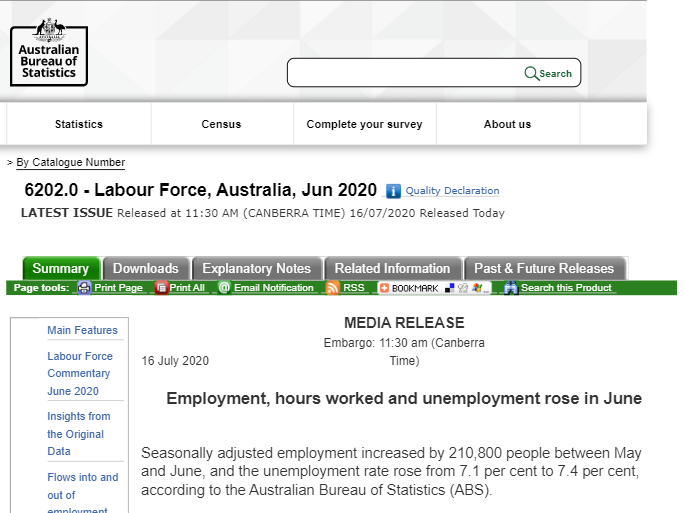Image resolution: width=684 pixels, height=513 pixels.
Task: Open the Statistics menu
Action: 79,125
